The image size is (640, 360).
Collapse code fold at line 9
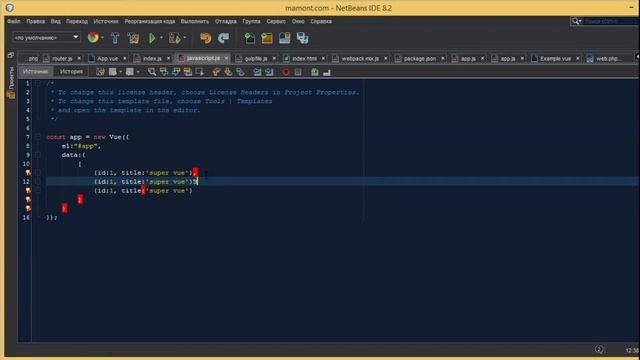[38, 155]
